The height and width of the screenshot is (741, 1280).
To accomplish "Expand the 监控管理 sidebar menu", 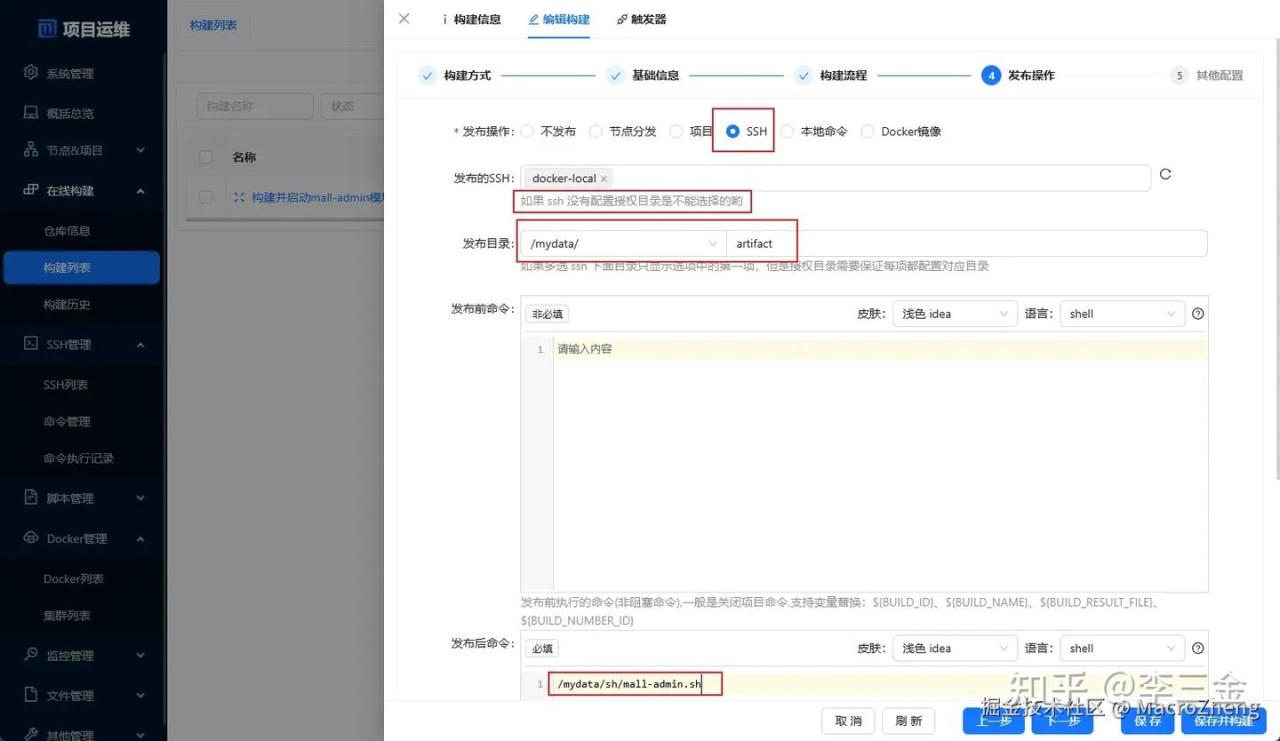I will coord(140,656).
